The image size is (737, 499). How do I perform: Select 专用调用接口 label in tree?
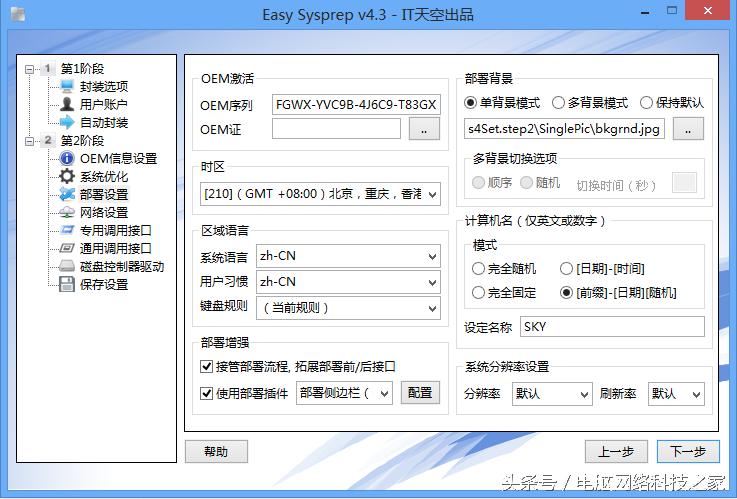tap(116, 230)
